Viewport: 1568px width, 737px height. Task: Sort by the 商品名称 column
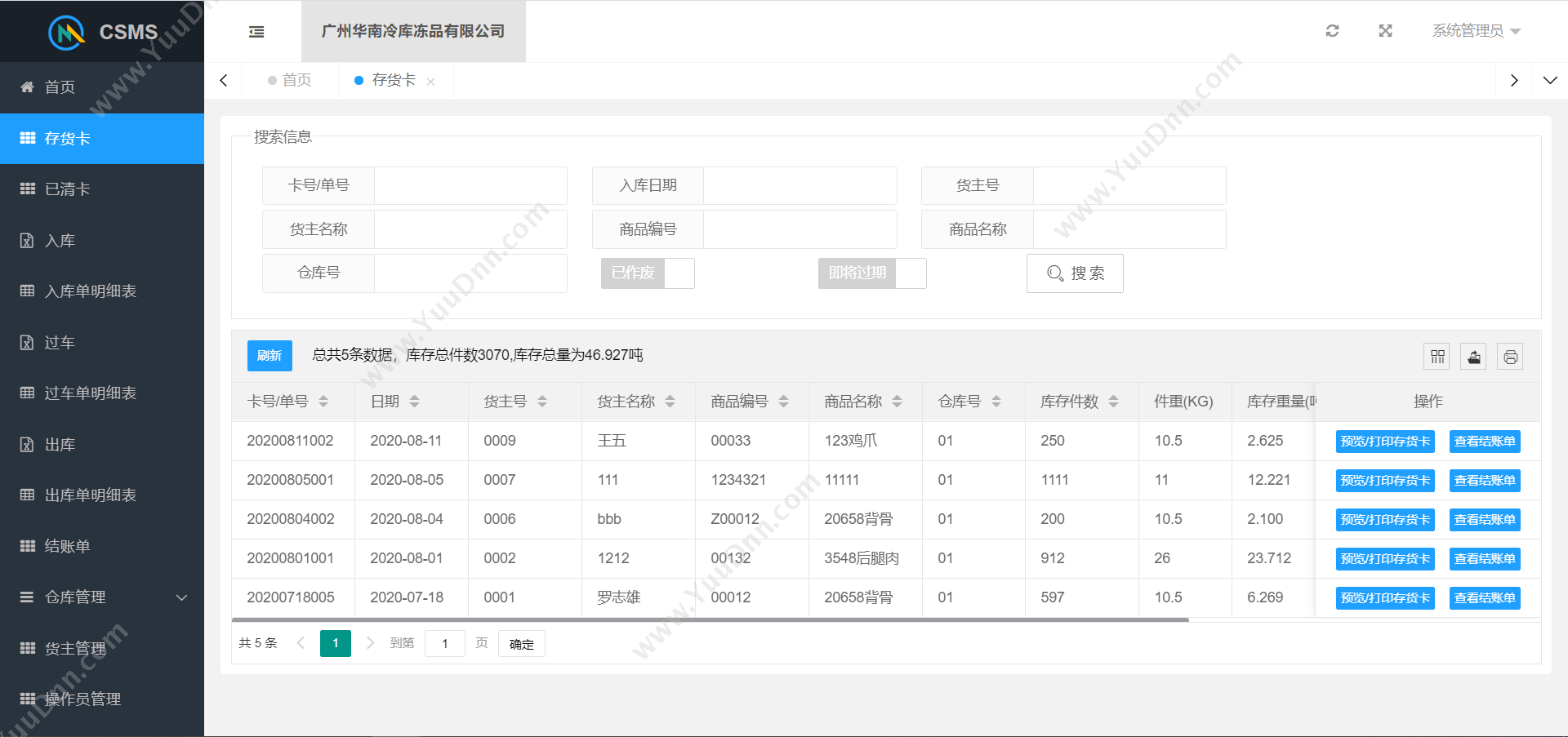[x=898, y=402]
